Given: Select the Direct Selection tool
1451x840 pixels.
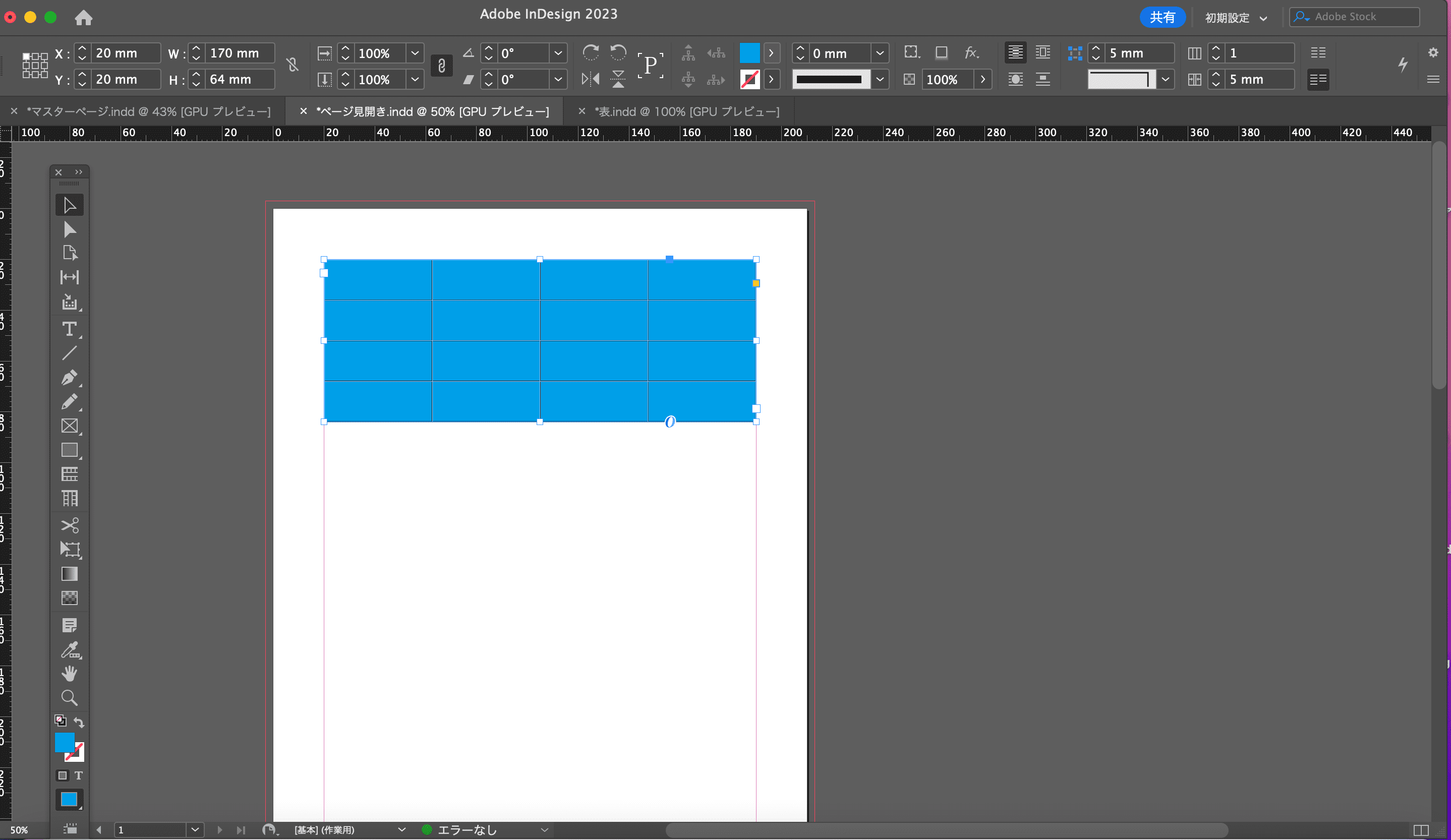Looking at the screenshot, I should click(x=70, y=230).
